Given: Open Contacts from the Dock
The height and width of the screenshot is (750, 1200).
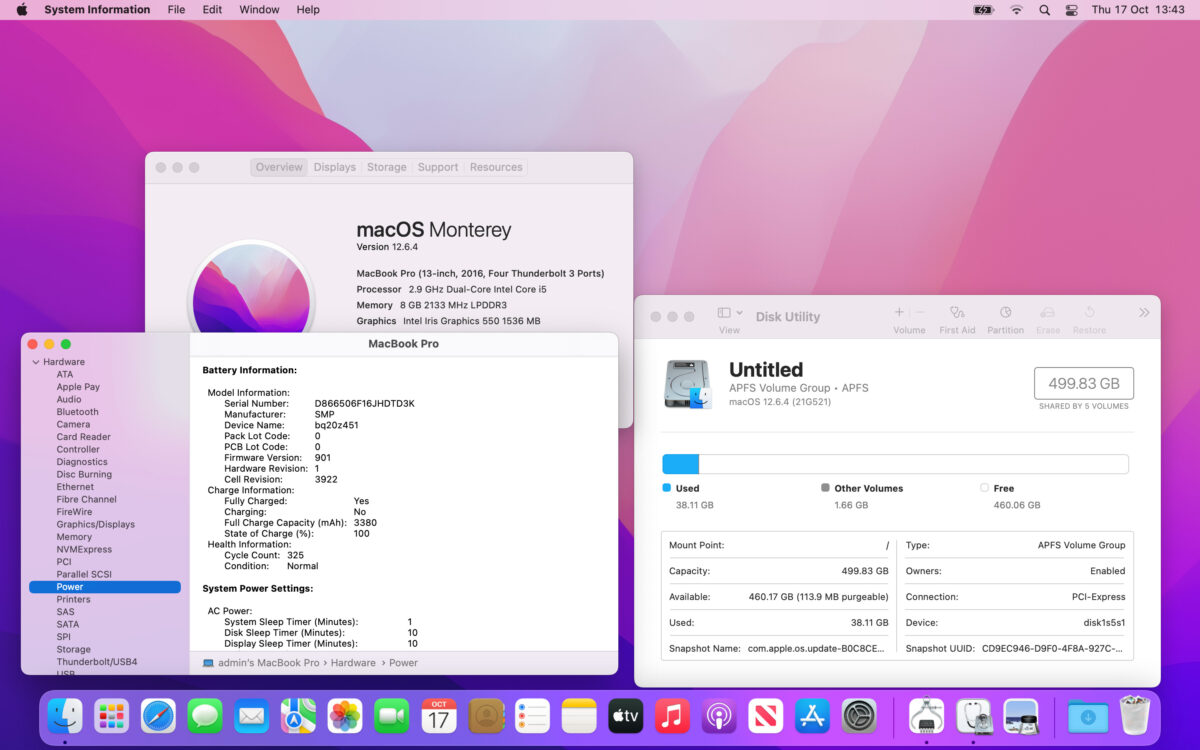Looking at the screenshot, I should [486, 715].
